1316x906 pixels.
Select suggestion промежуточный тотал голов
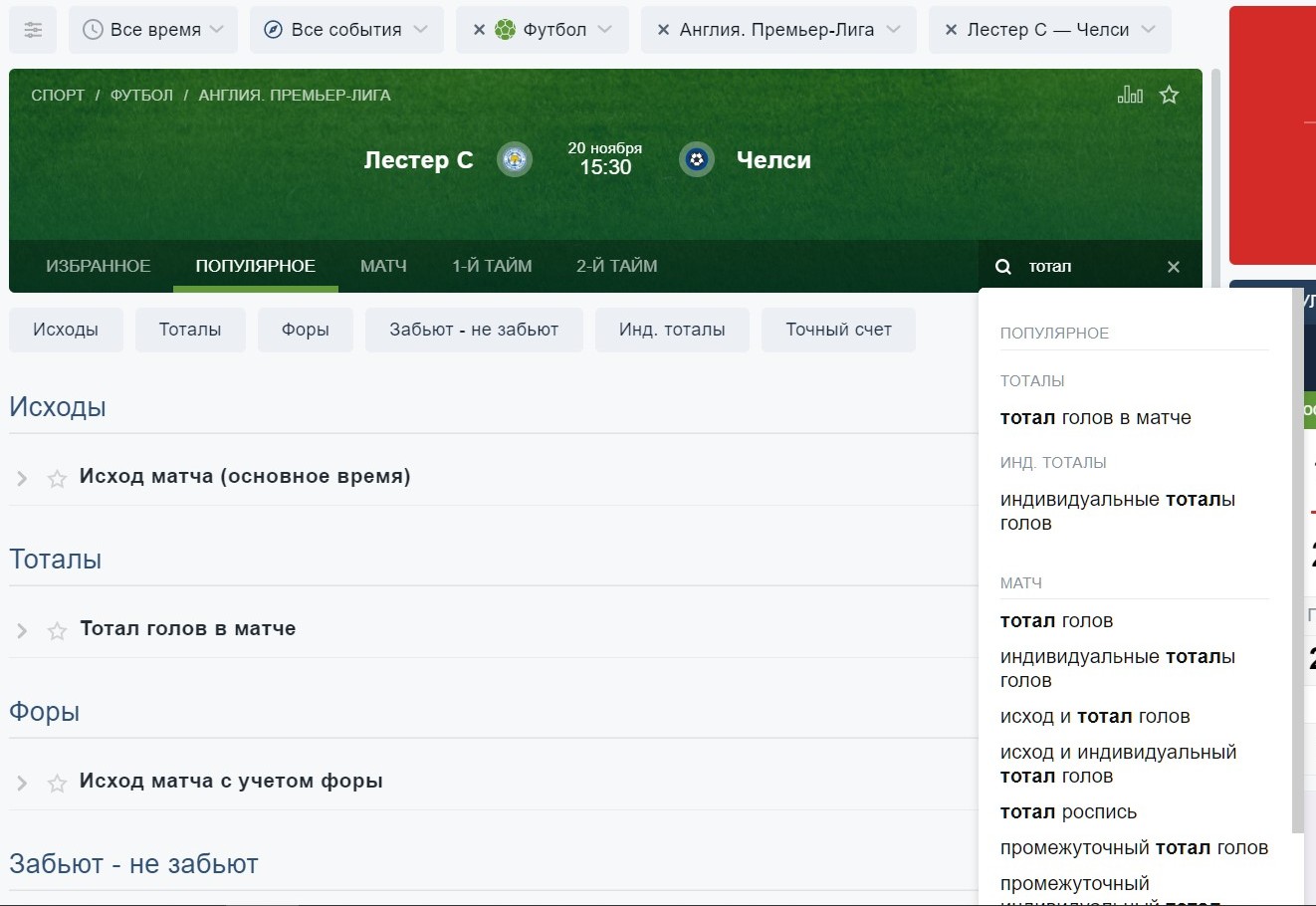coord(1135,848)
